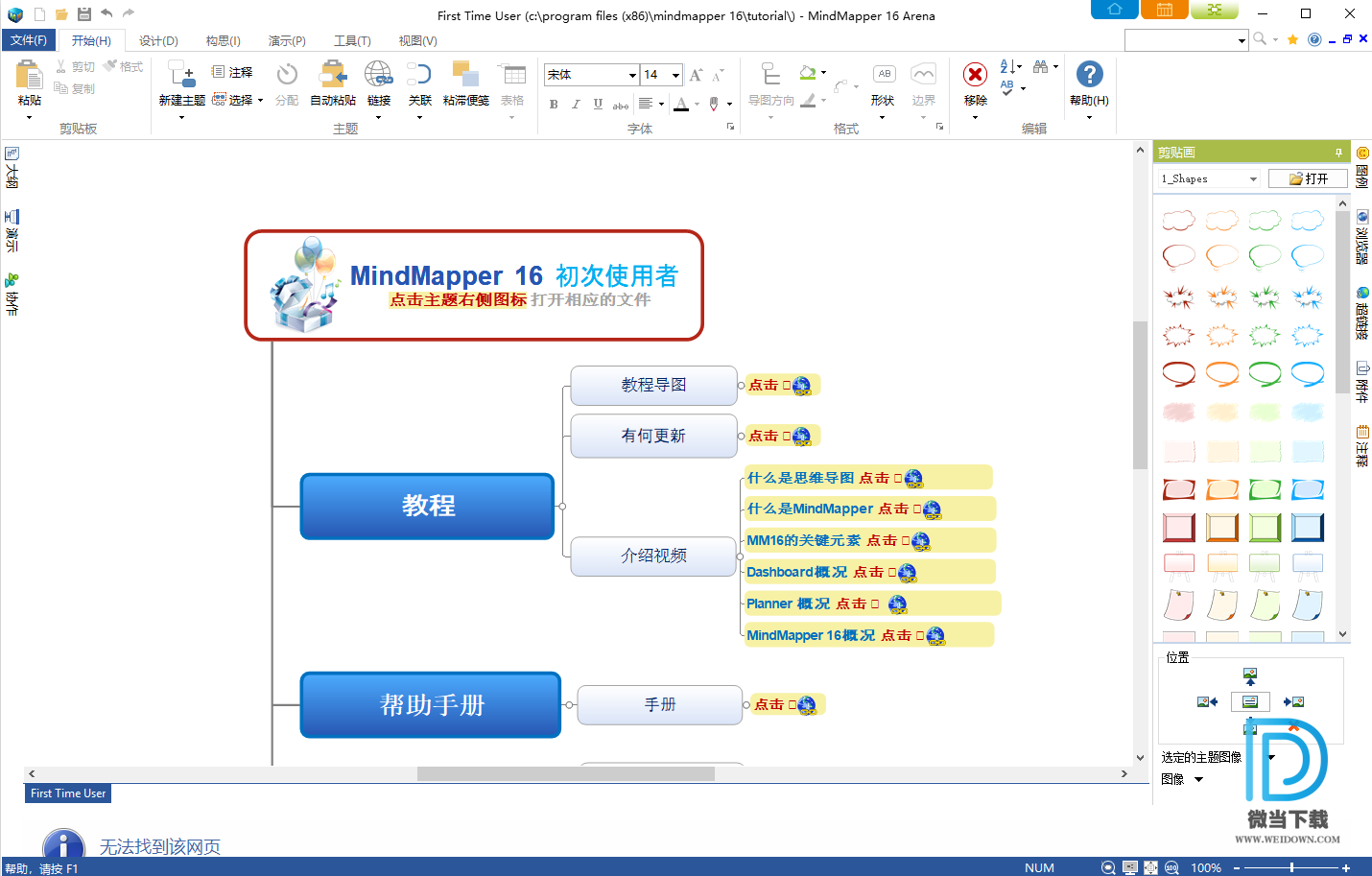This screenshot has width=1372, height=876.
Task: Open the font color dropdown arrow
Action: point(698,104)
